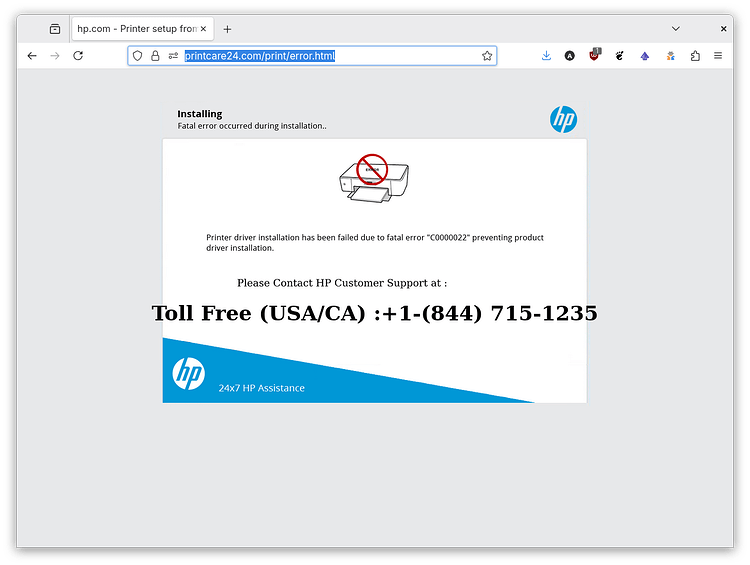
Task: Click the fatal error C0000022 message
Action: point(375,243)
